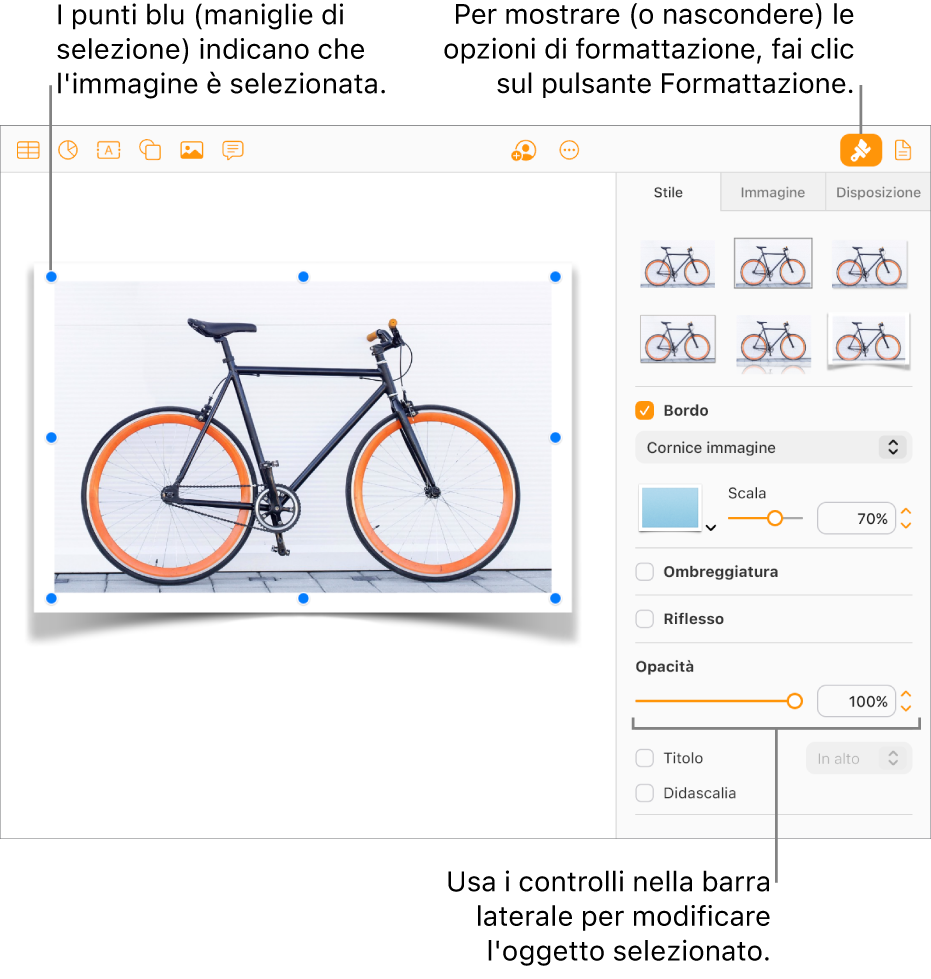Enable the Ombreggiatura checkbox
Viewport: 931px width, 979px height.
click(644, 572)
